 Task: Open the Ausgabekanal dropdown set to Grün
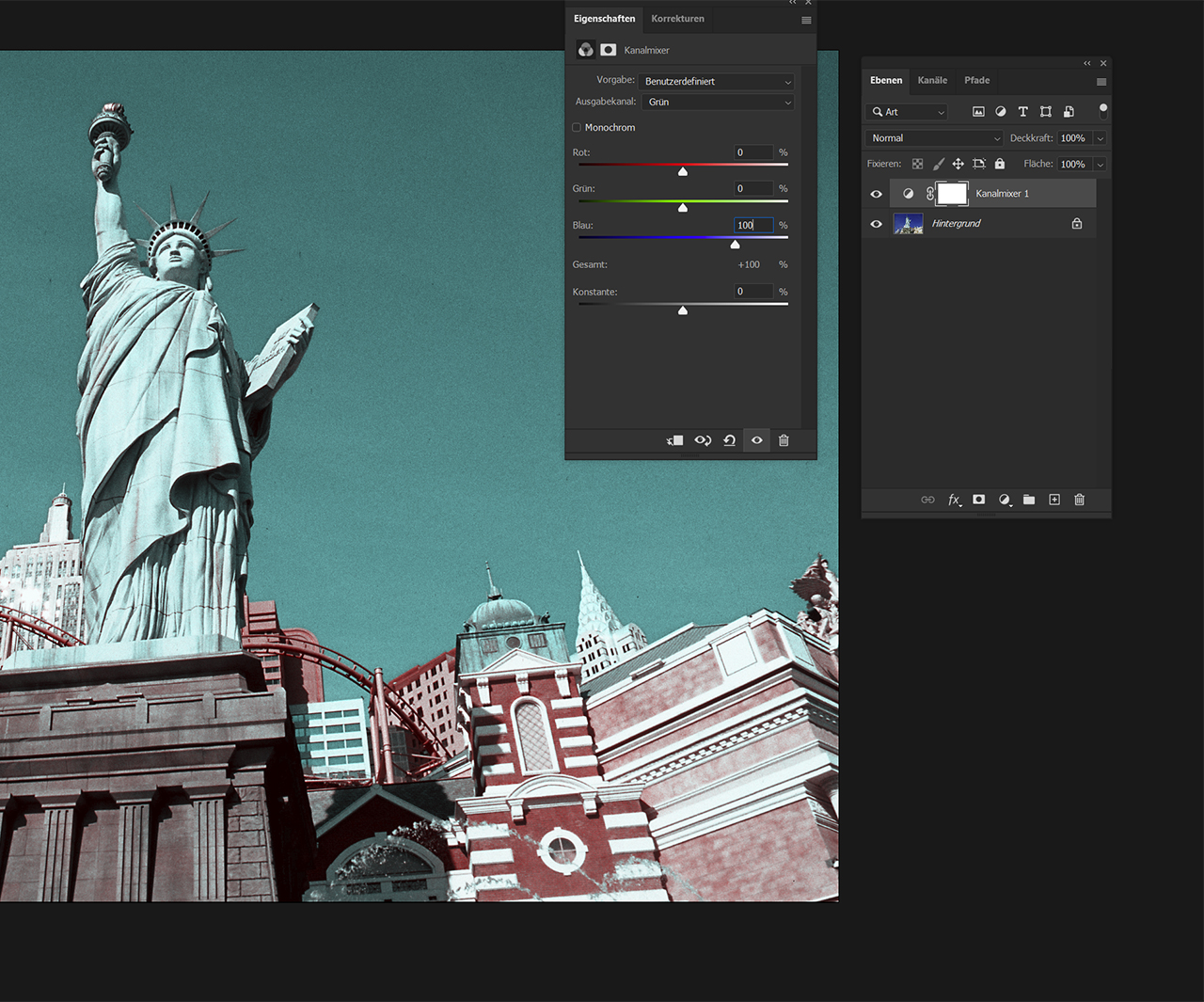(x=719, y=103)
